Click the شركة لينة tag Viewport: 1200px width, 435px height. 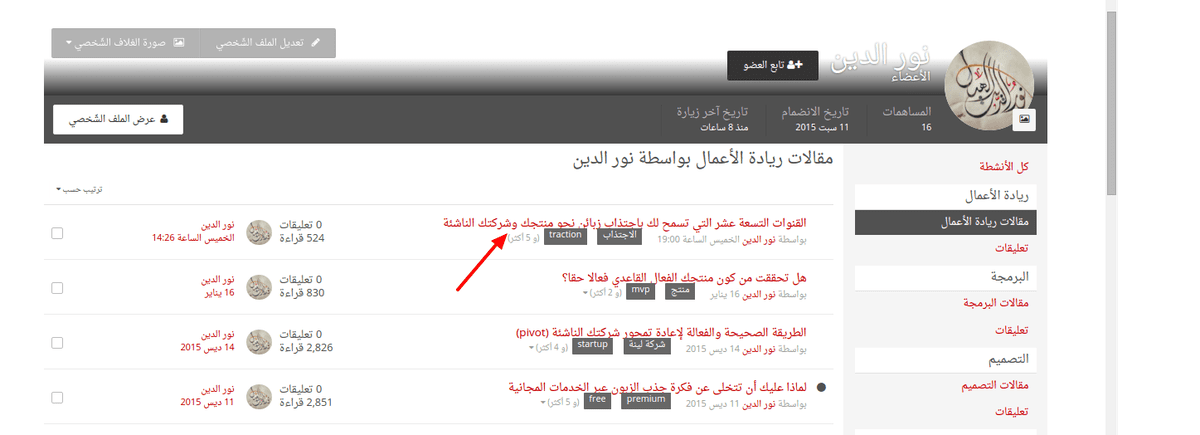point(647,347)
